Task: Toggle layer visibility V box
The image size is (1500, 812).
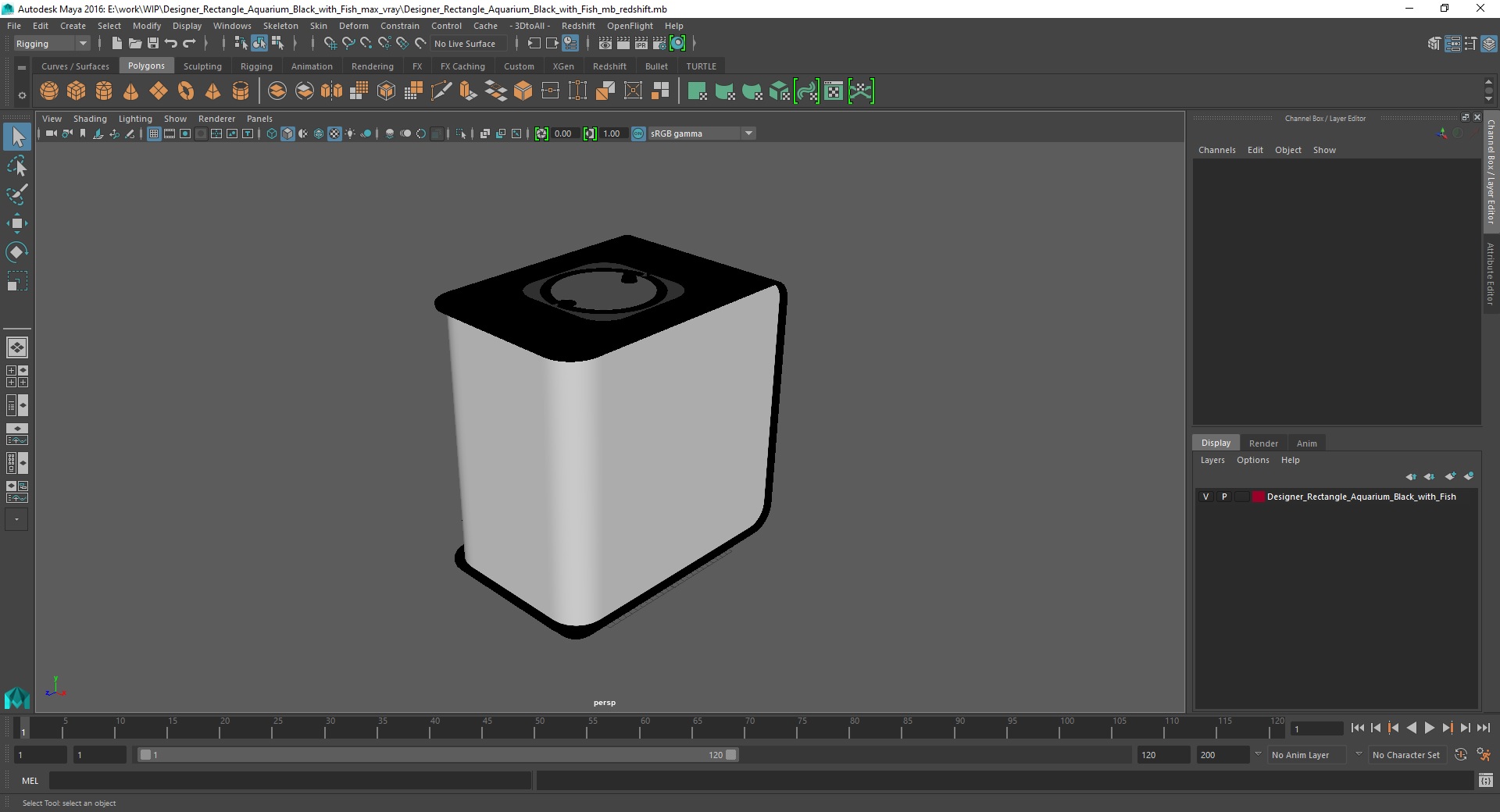Action: click(x=1205, y=497)
